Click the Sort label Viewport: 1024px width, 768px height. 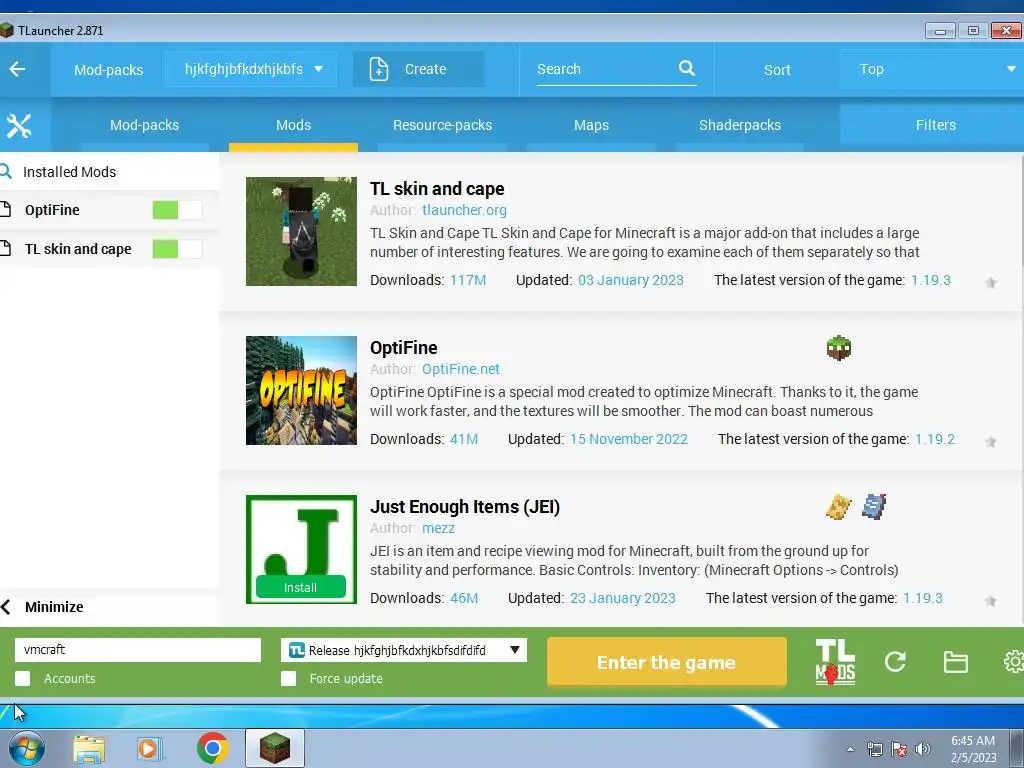click(x=777, y=70)
